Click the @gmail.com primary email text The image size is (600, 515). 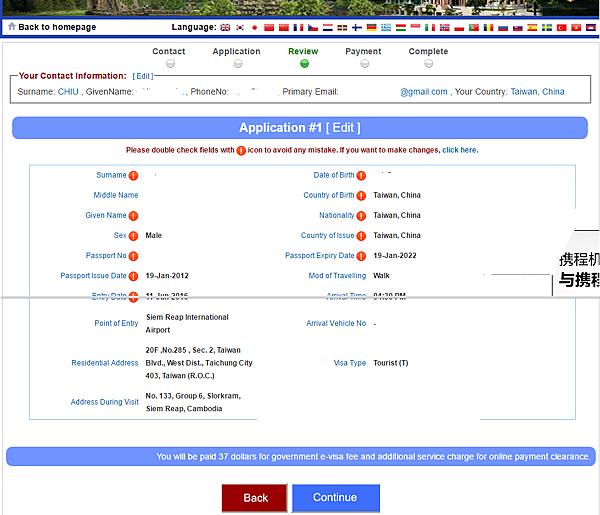(x=424, y=92)
